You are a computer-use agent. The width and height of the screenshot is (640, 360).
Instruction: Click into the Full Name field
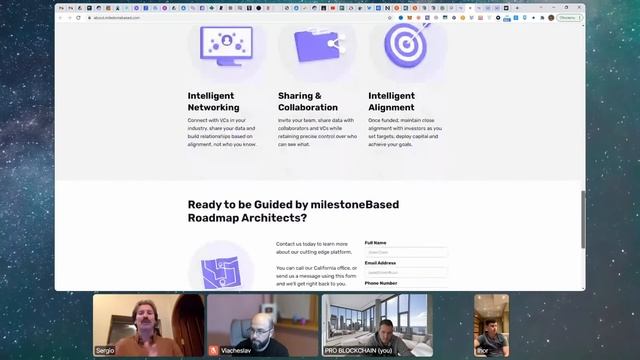pyautogui.click(x=406, y=252)
